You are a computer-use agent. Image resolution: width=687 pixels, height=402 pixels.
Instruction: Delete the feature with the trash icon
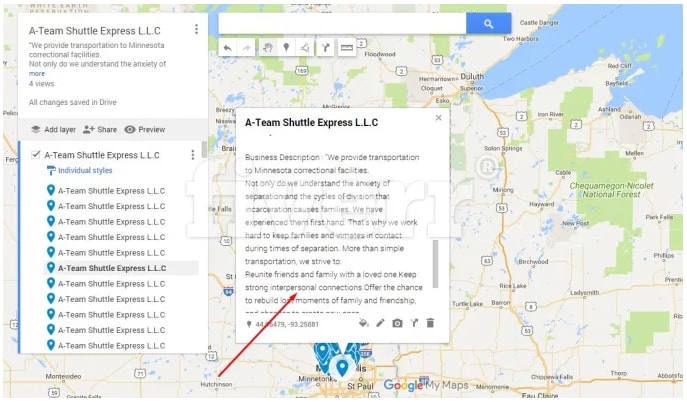tap(430, 324)
